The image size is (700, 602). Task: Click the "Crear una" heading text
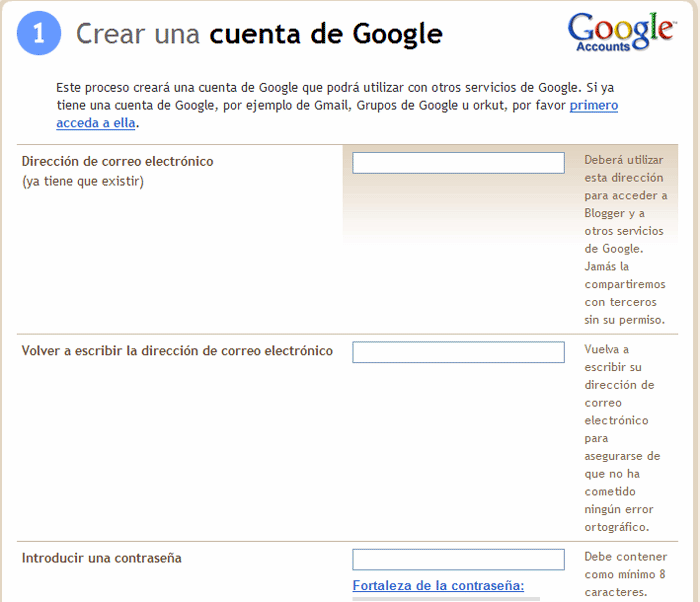(139, 35)
